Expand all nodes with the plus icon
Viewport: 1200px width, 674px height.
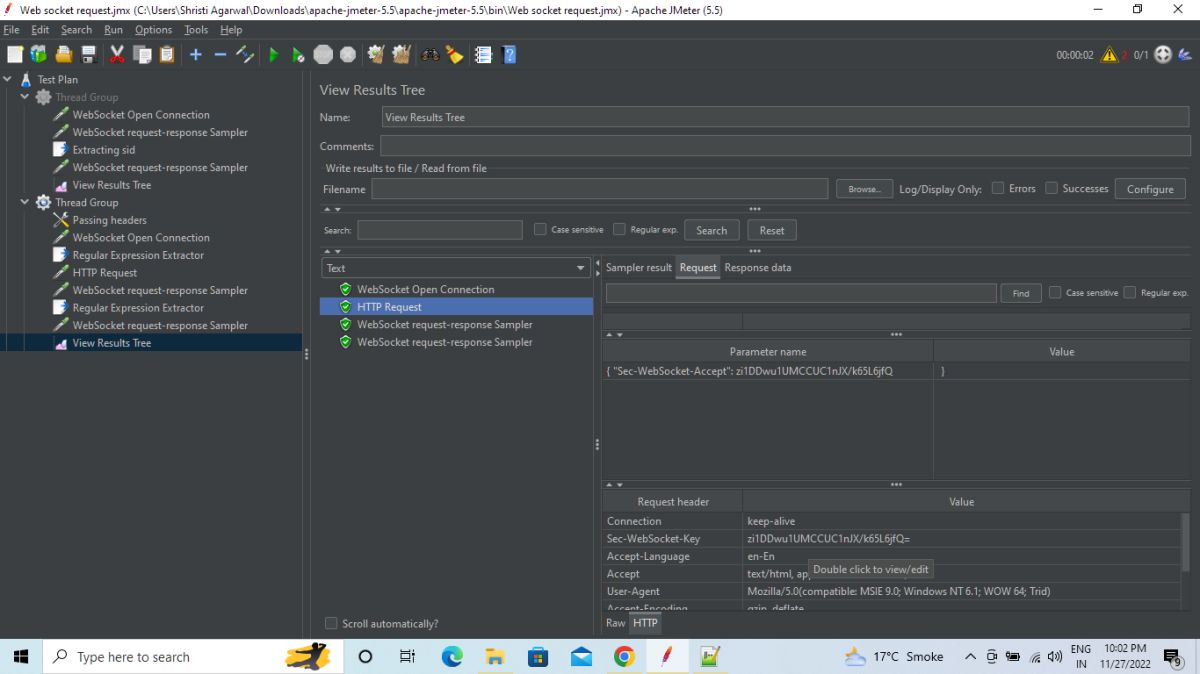tap(196, 55)
